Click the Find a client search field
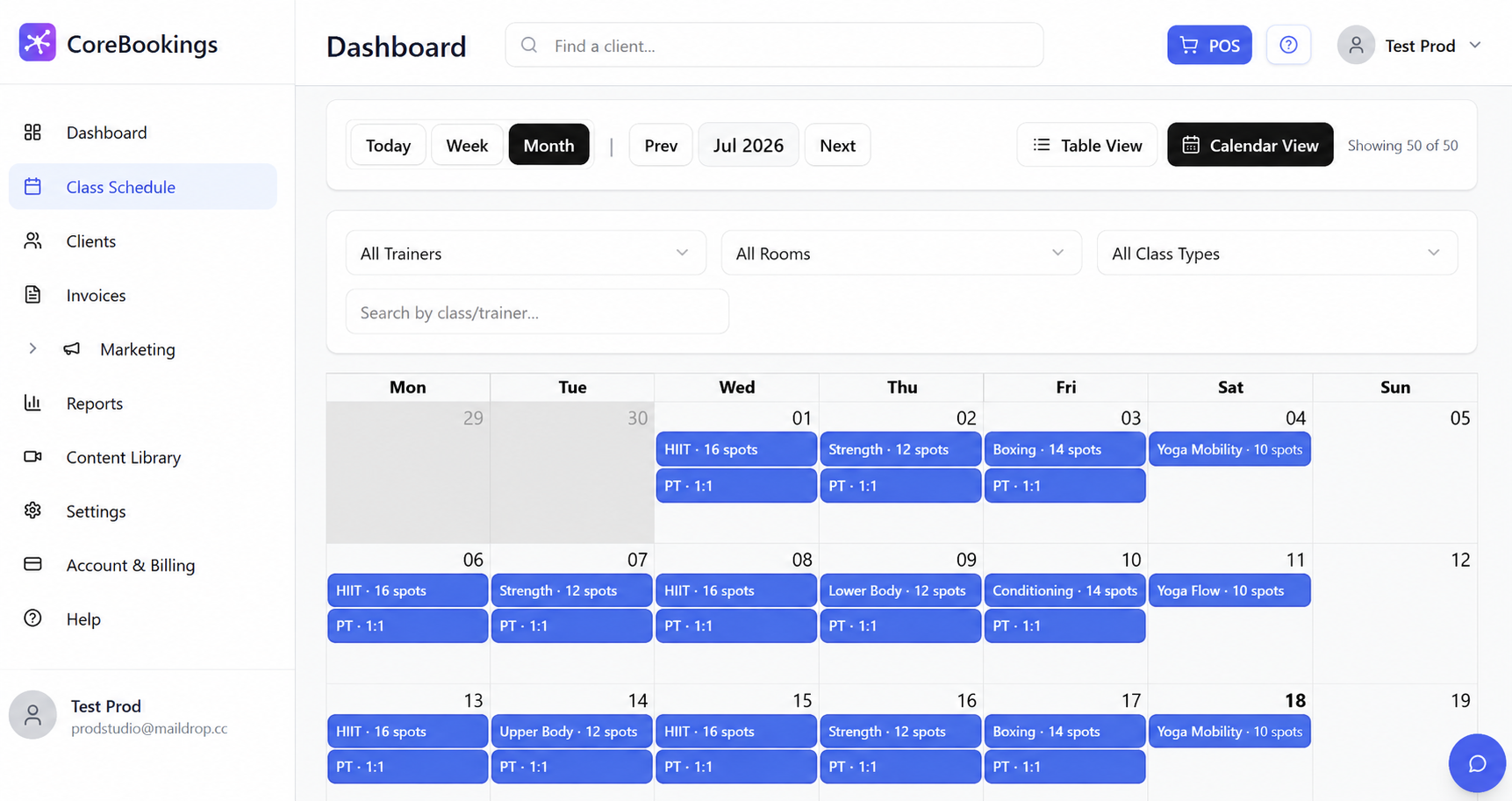 pyautogui.click(x=774, y=45)
